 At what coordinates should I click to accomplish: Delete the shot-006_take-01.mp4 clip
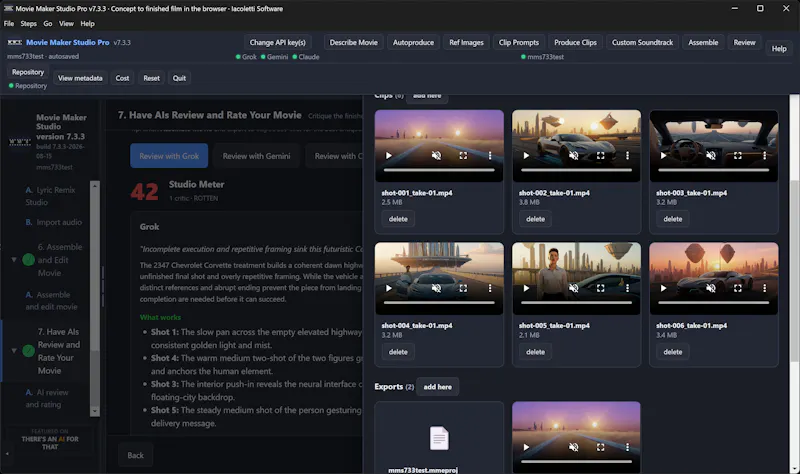tap(672, 352)
